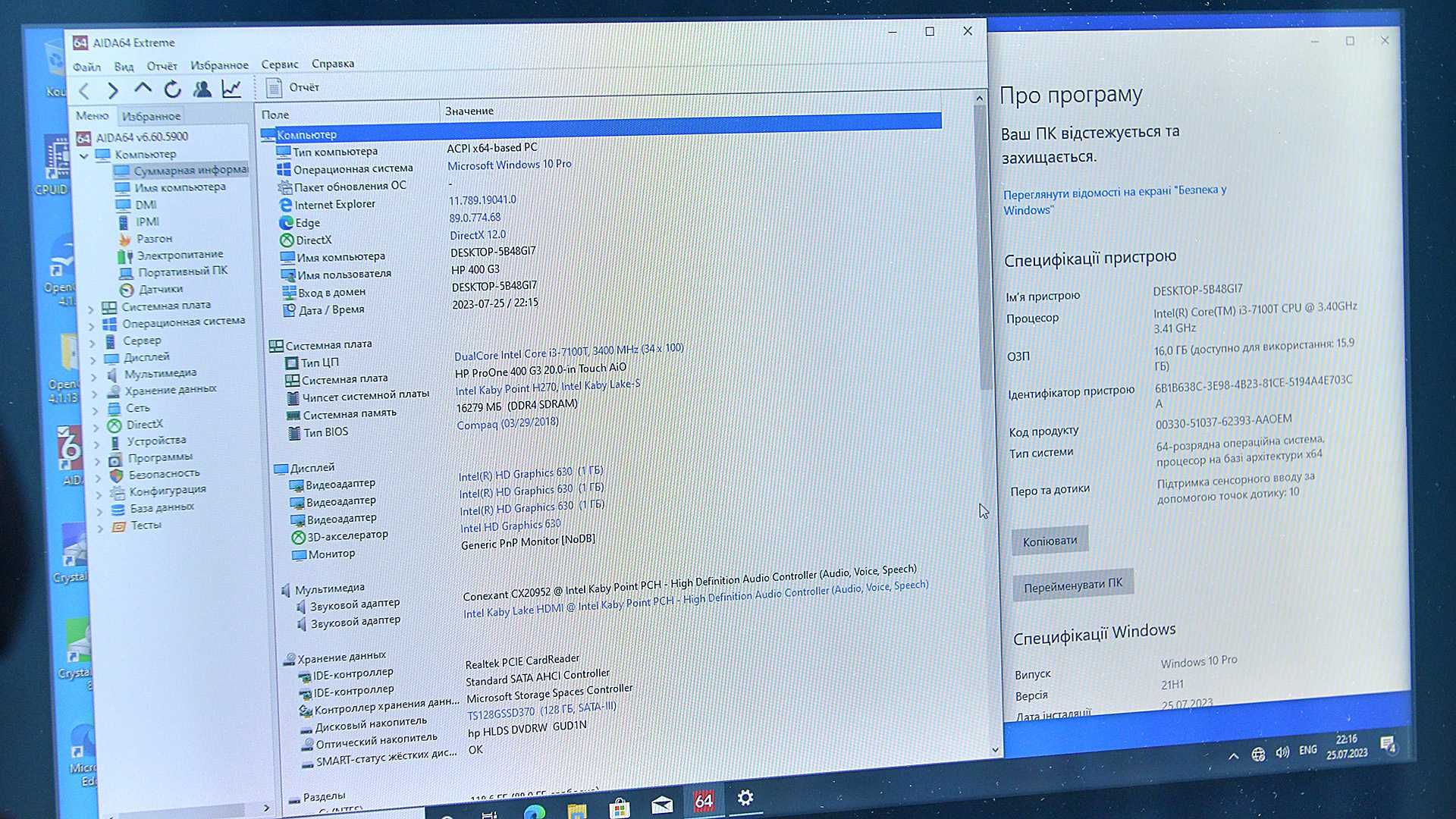Screen dimensions: 1456x819
Task: Click the Internet Explorer row icon
Action: (285, 205)
